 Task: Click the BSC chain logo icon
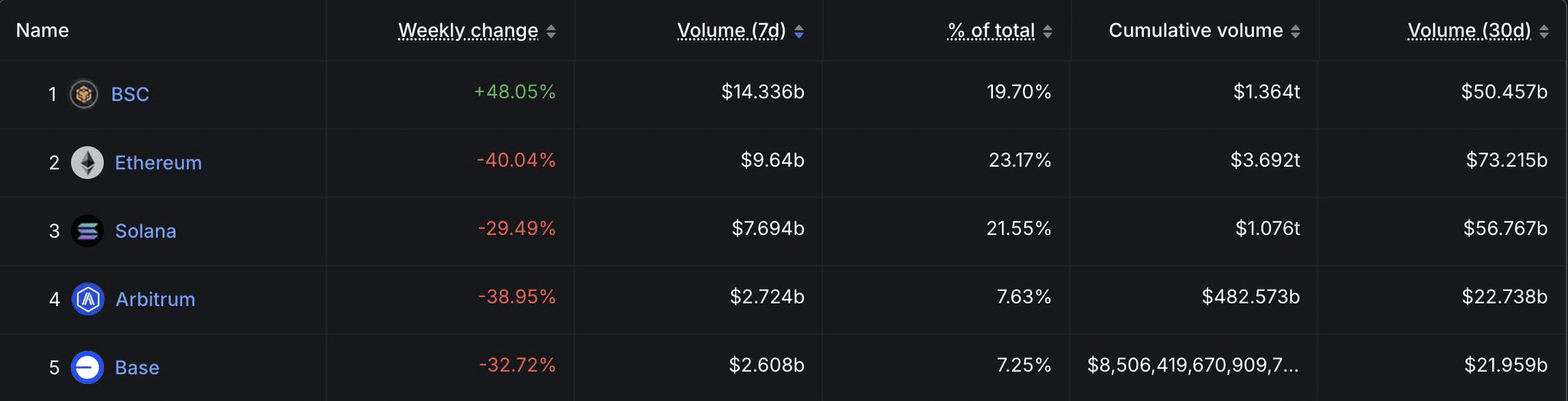[x=83, y=94]
